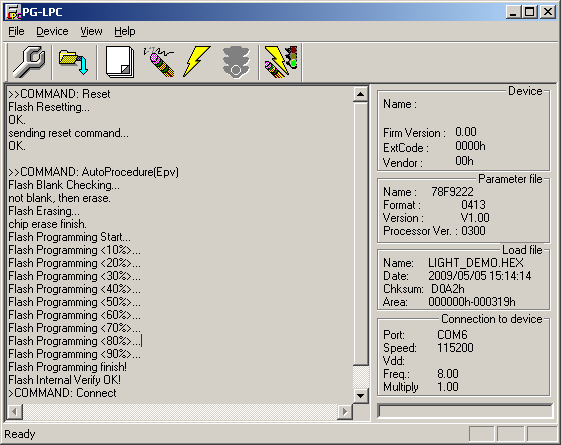Viewport: 561px width, 445px height.
Task: Click the port value COM6
Action: pyautogui.click(x=452, y=335)
